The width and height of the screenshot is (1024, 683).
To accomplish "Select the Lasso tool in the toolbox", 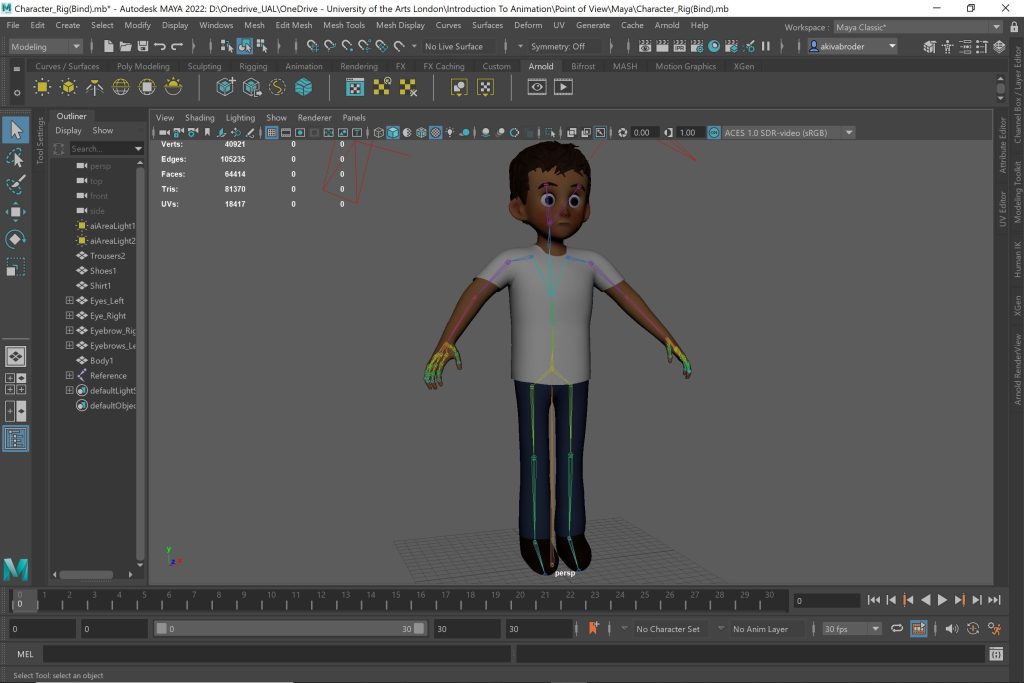I will [15, 158].
